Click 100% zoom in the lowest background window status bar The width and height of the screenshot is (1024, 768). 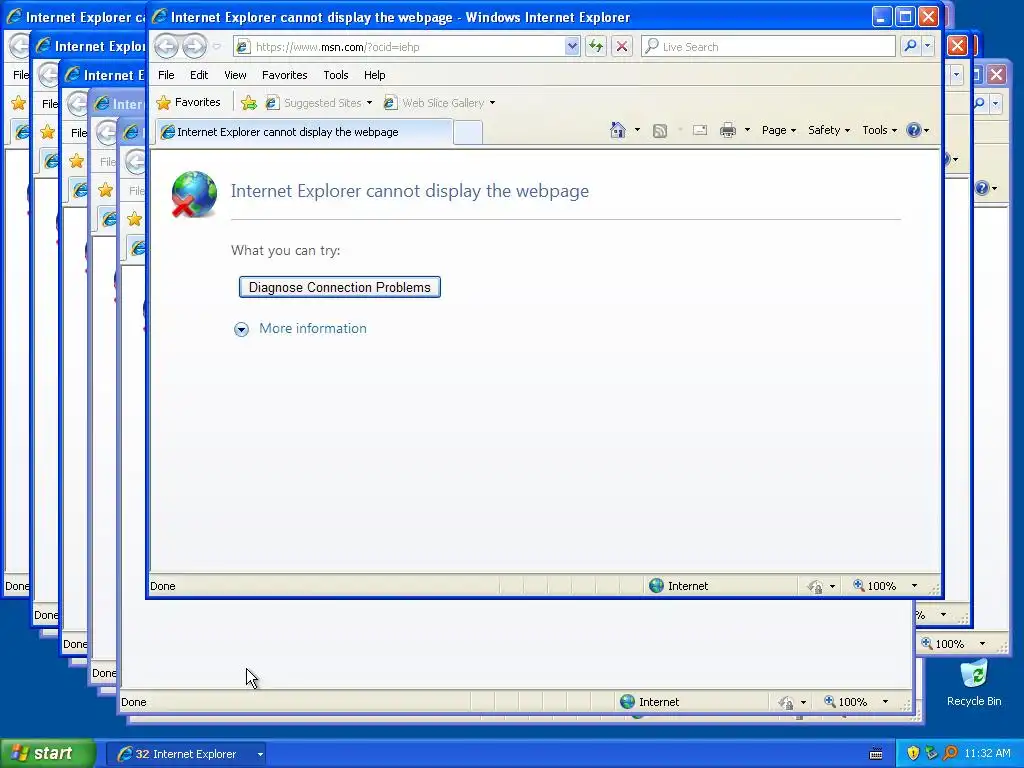[x=846, y=701]
